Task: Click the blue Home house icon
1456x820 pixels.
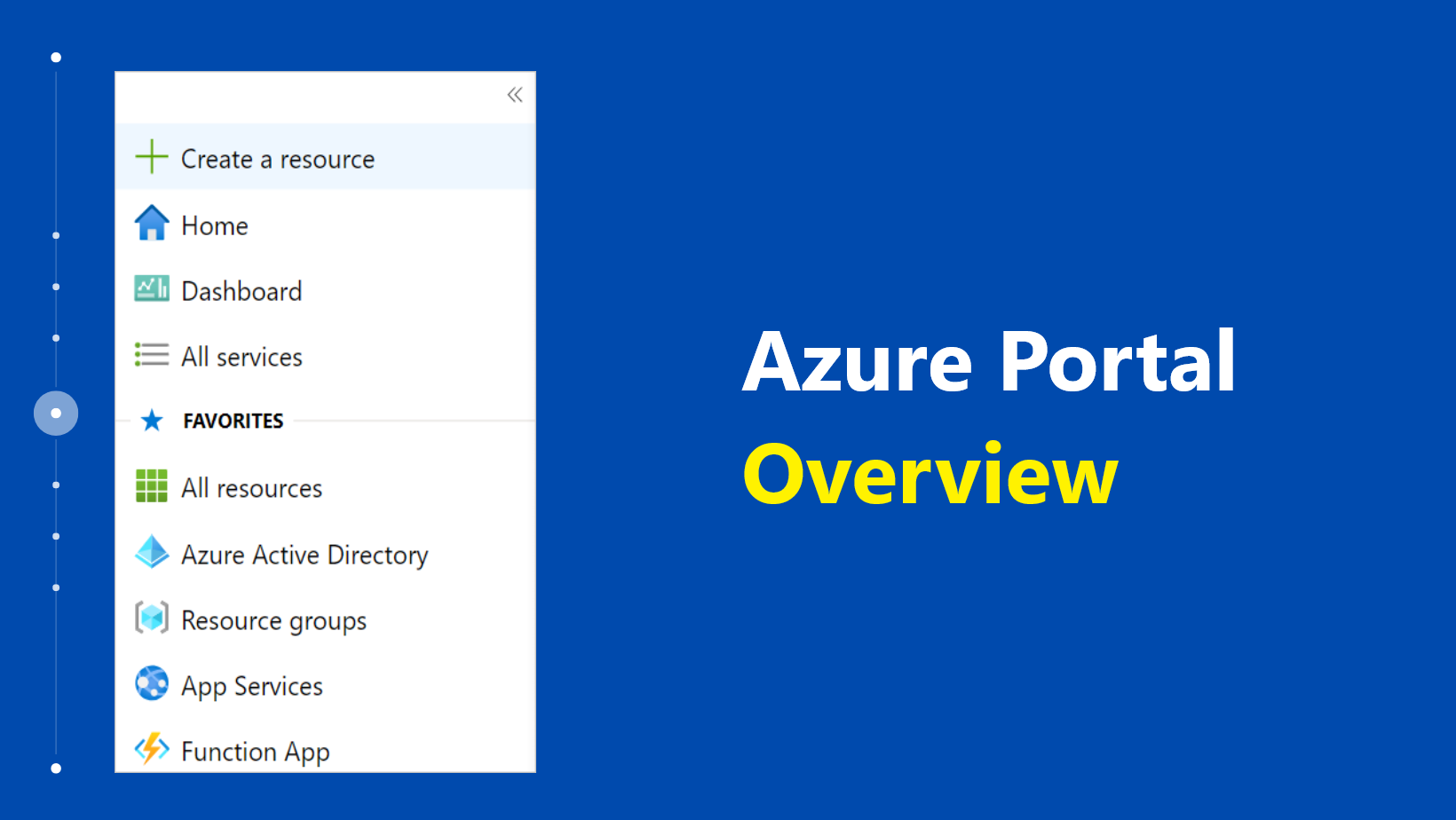Action: coord(152,223)
